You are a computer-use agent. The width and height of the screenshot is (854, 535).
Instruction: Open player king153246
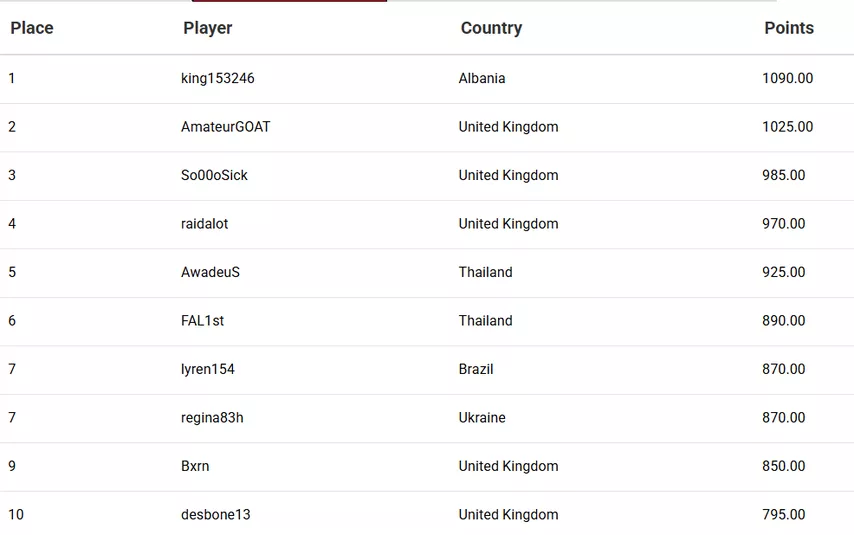[x=218, y=78]
